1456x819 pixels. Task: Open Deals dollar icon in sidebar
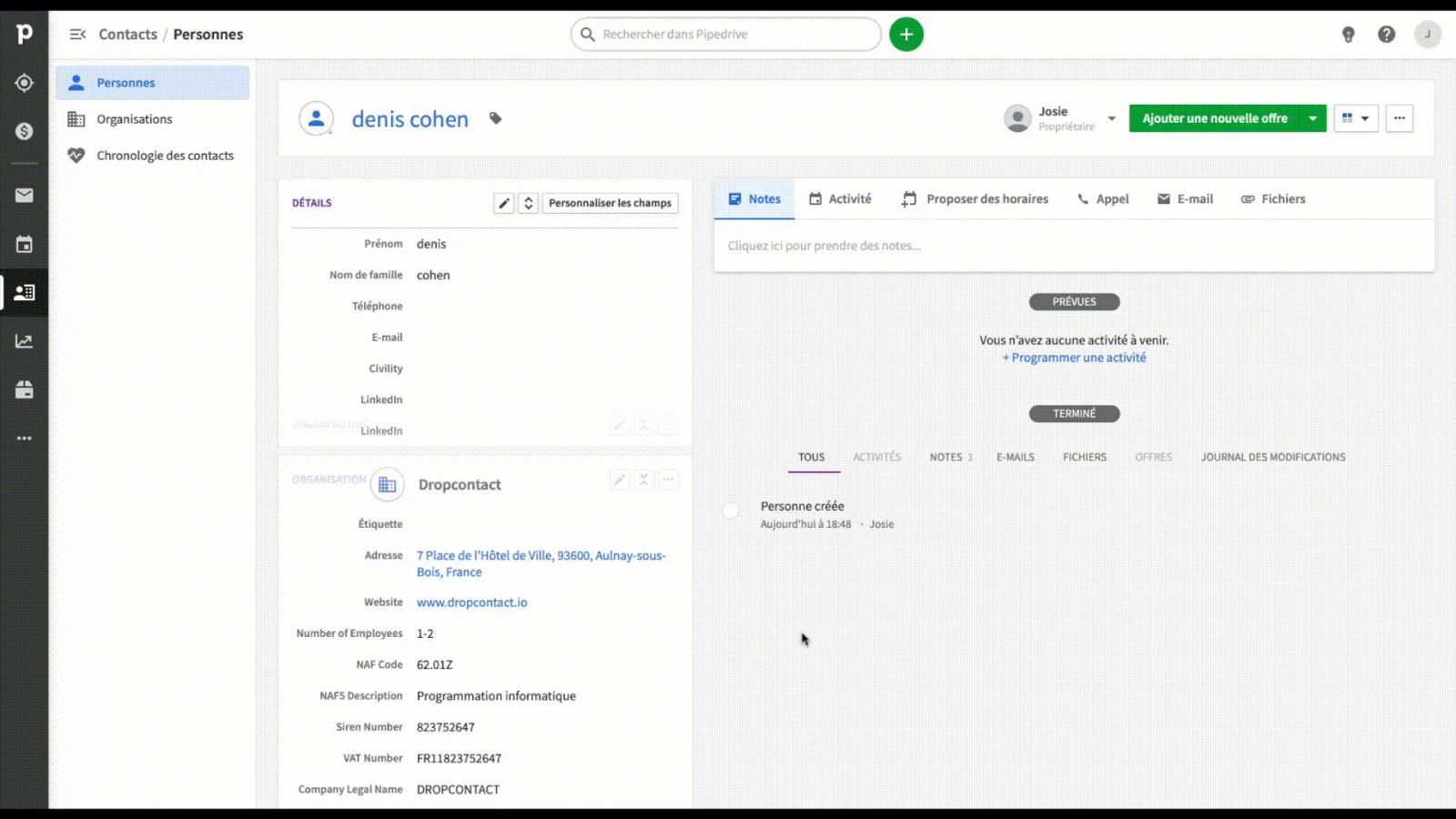(x=25, y=131)
